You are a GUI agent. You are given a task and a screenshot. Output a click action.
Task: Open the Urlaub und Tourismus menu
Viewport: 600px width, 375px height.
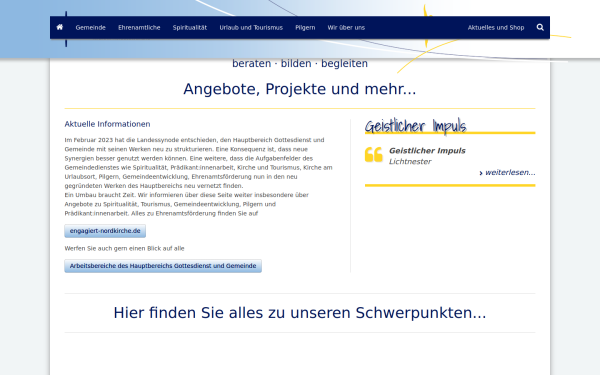coord(251,28)
